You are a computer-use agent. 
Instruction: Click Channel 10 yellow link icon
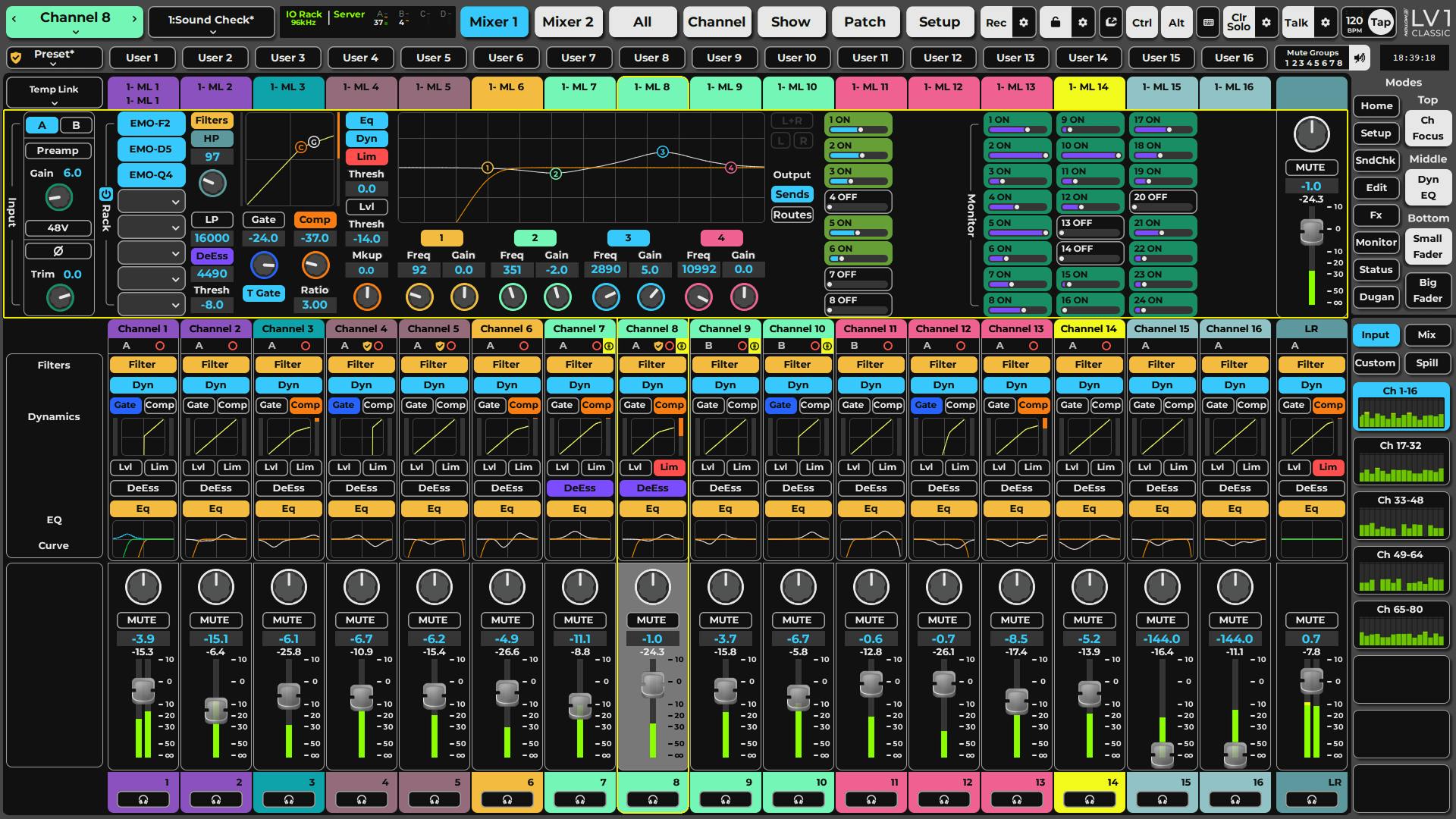(x=827, y=346)
